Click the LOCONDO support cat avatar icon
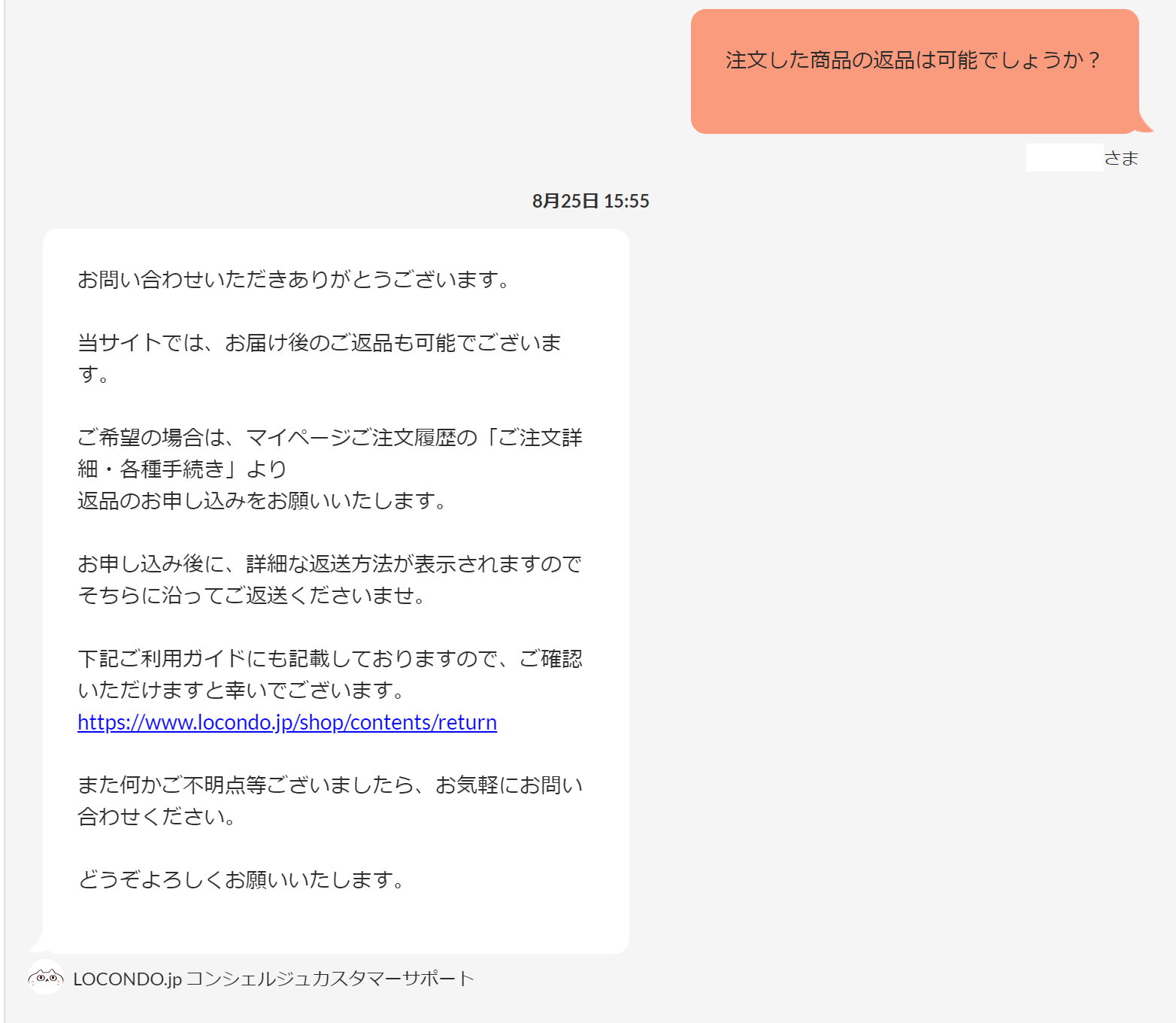The width and height of the screenshot is (1176, 1023). coord(45,978)
